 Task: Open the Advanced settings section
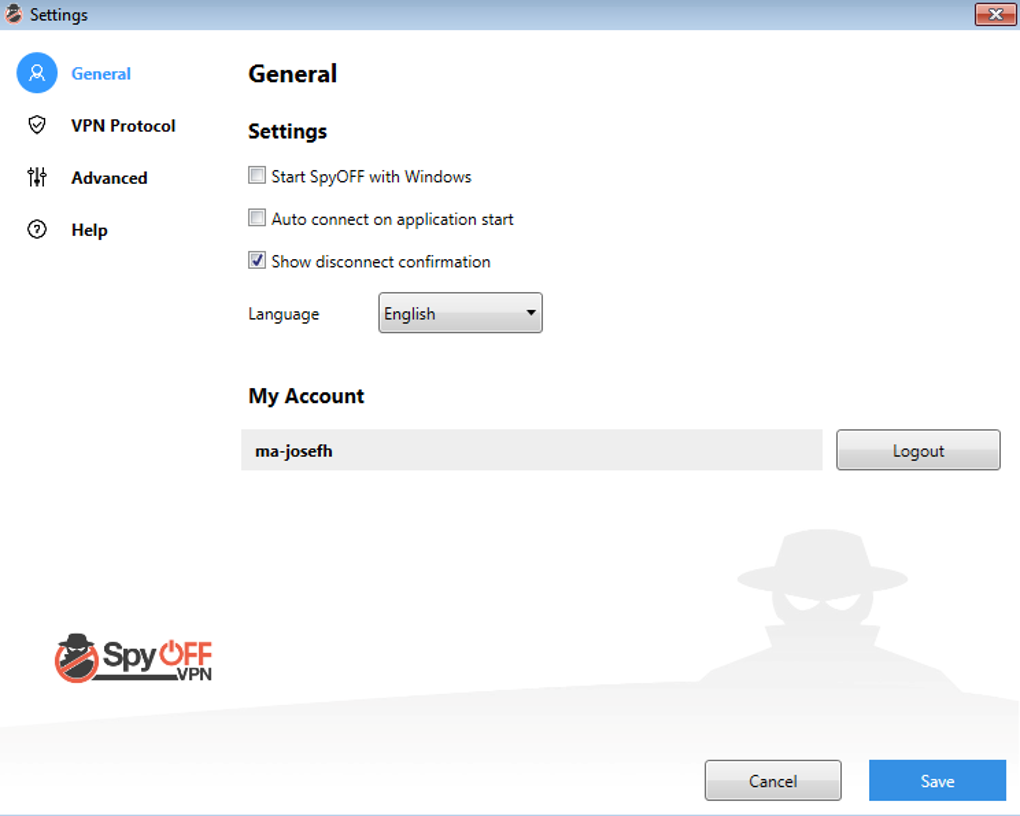coord(109,178)
